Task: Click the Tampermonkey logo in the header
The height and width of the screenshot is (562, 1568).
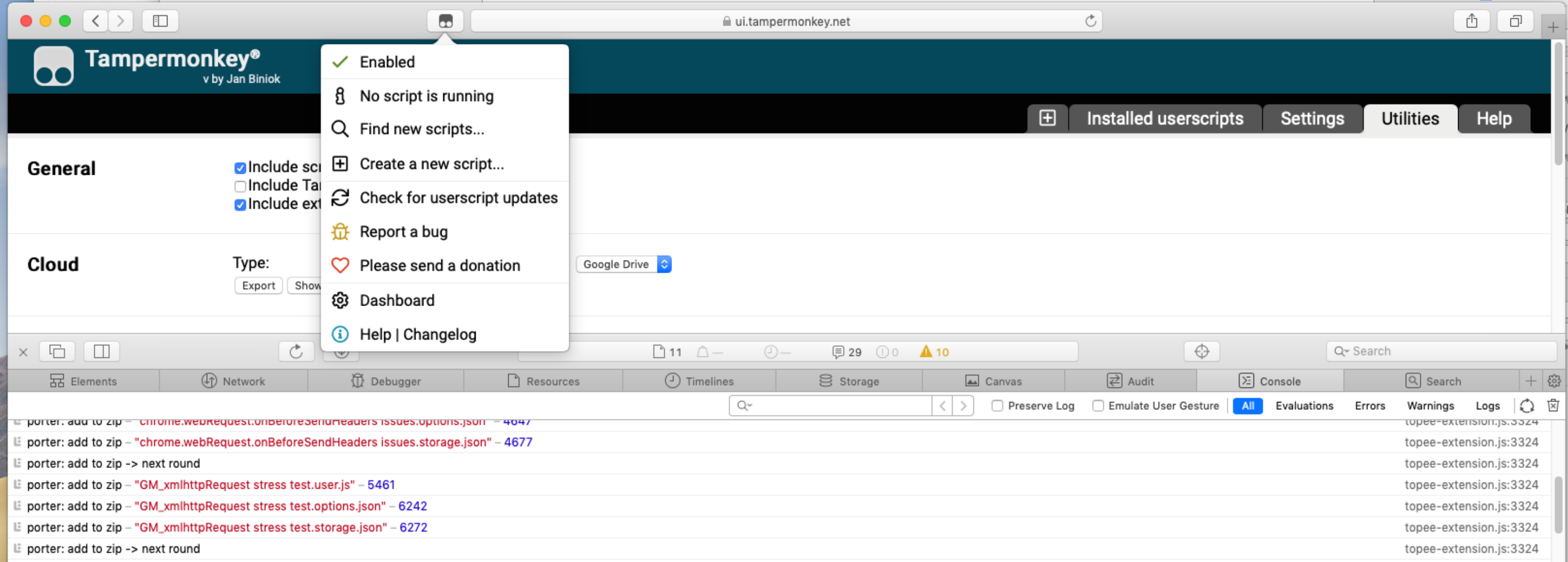Action: click(53, 66)
